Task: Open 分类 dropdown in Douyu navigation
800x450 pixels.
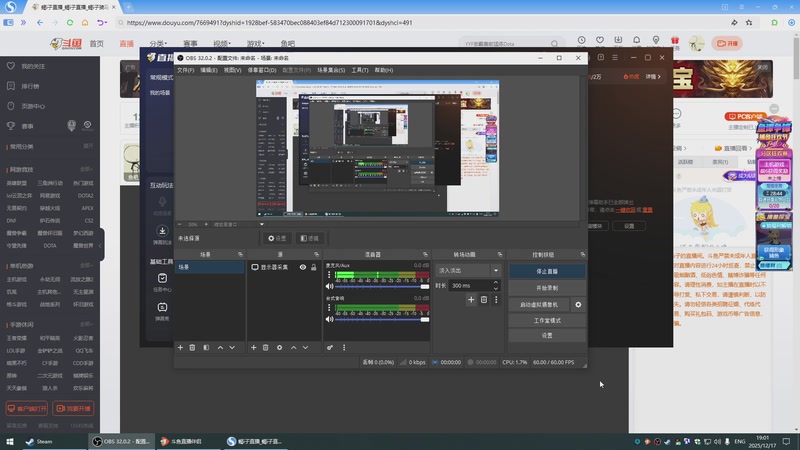Action: 159,44
